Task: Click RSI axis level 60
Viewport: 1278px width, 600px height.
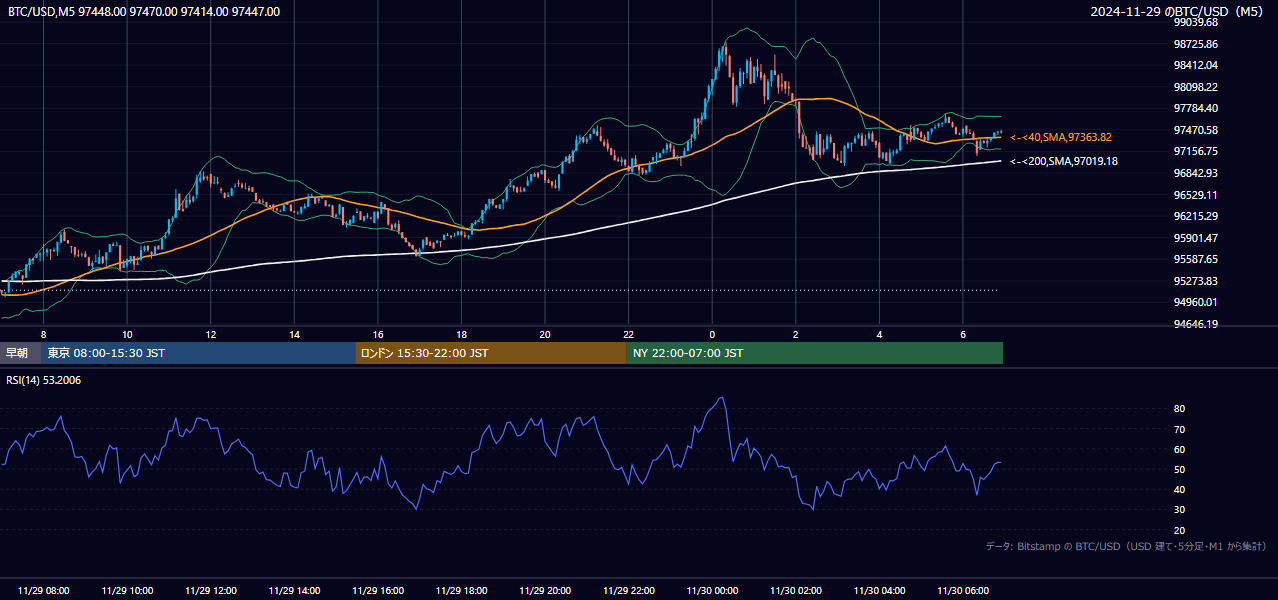Action: [x=1180, y=449]
